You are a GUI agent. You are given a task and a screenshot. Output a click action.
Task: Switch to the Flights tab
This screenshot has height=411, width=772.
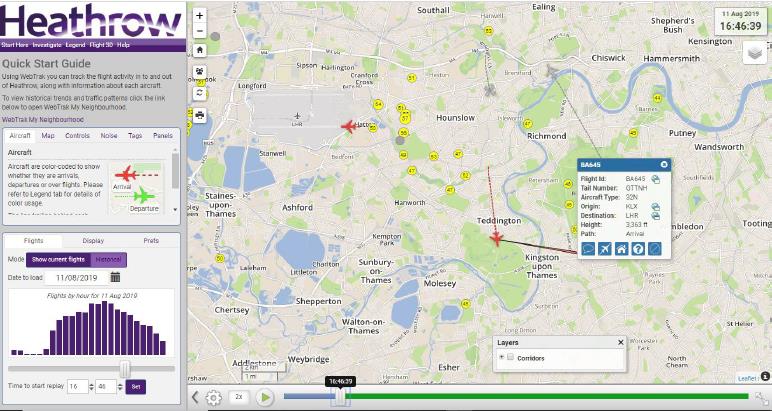[33, 241]
